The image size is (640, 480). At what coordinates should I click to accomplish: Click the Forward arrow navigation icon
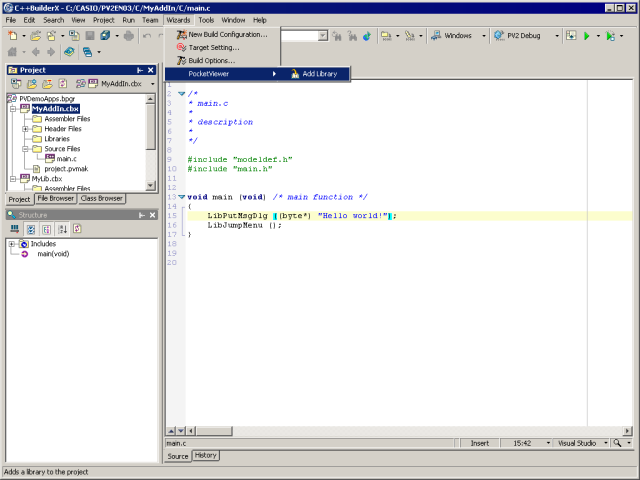pos(51,52)
